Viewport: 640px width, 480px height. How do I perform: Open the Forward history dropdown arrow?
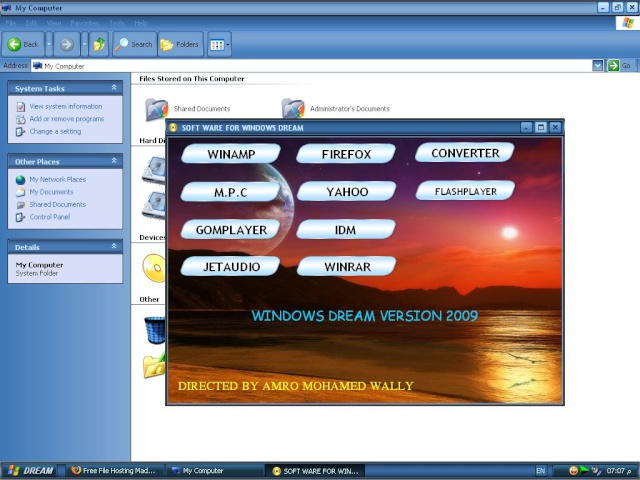pyautogui.click(x=84, y=44)
